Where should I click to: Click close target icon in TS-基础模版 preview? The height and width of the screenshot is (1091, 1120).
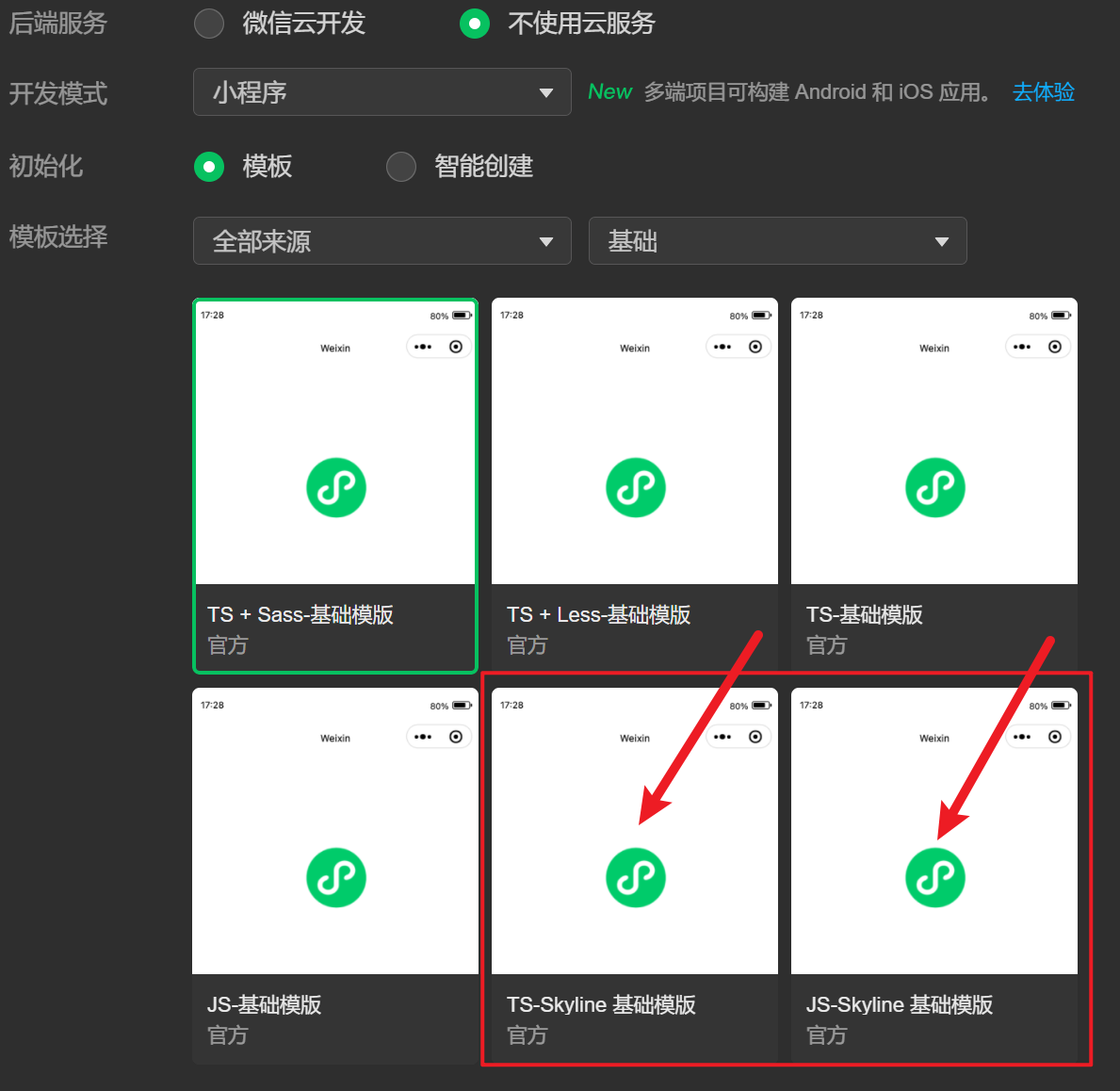1055,348
